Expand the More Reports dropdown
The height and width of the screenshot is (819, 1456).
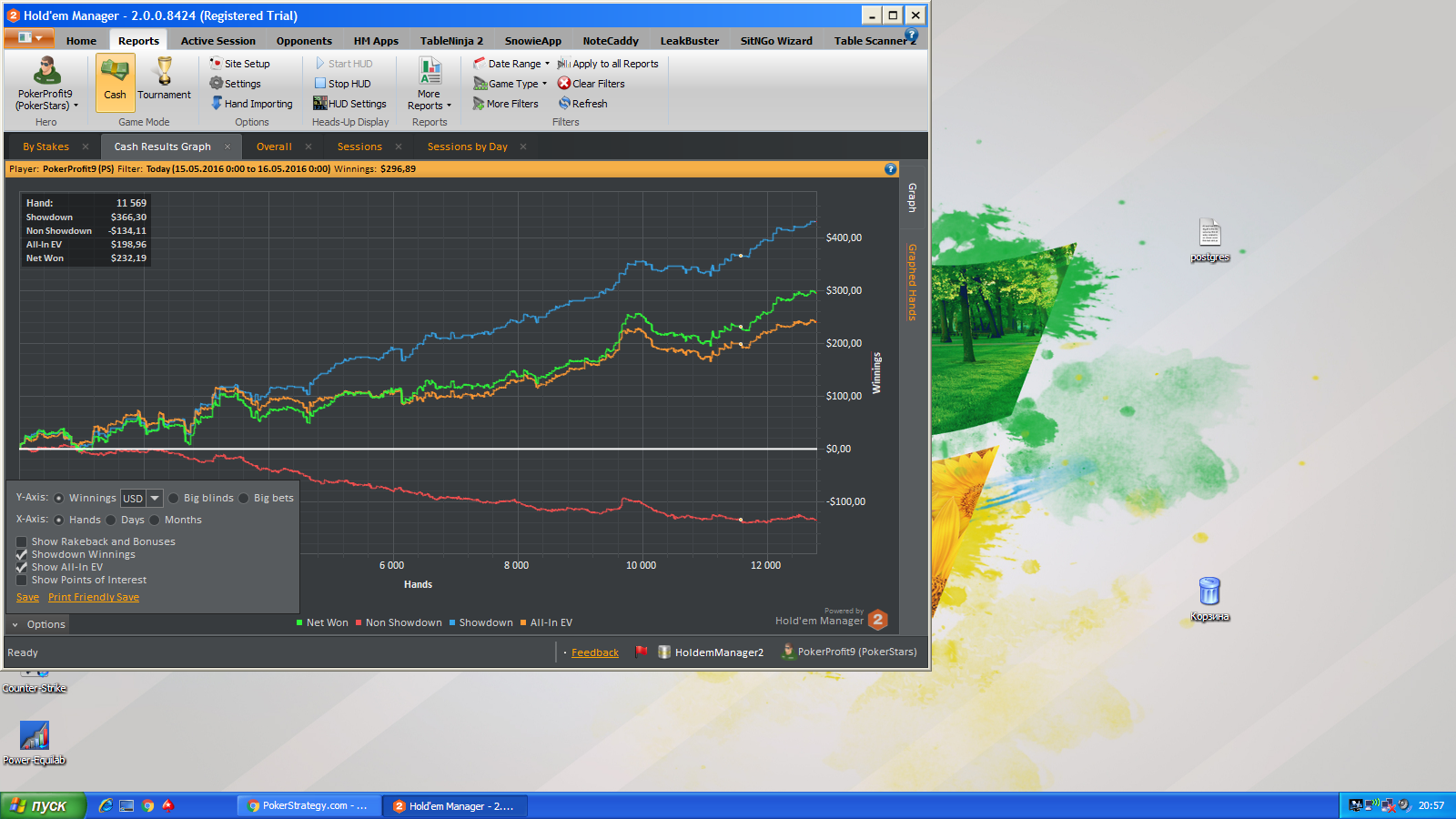click(430, 84)
